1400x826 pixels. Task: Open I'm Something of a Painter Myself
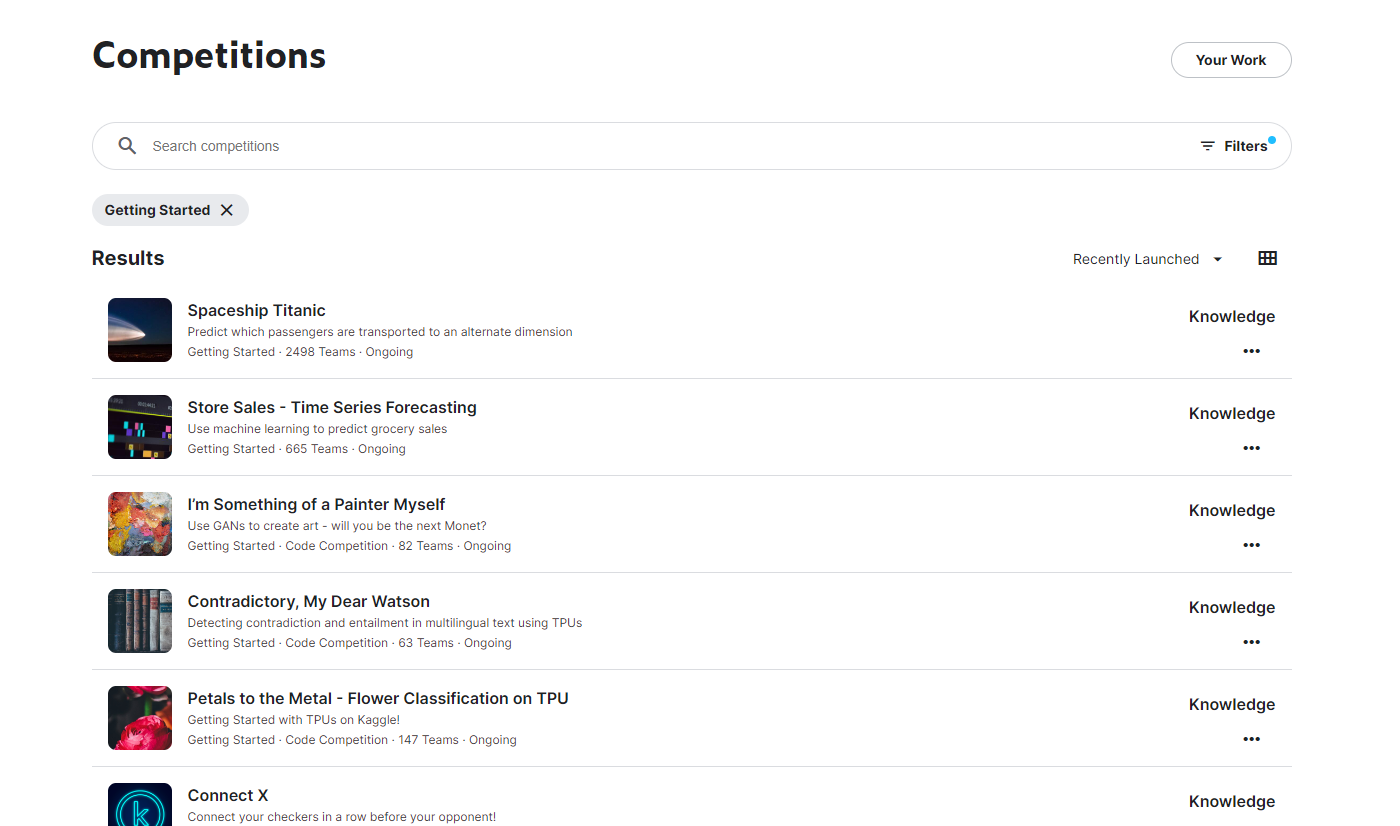pyautogui.click(x=316, y=504)
